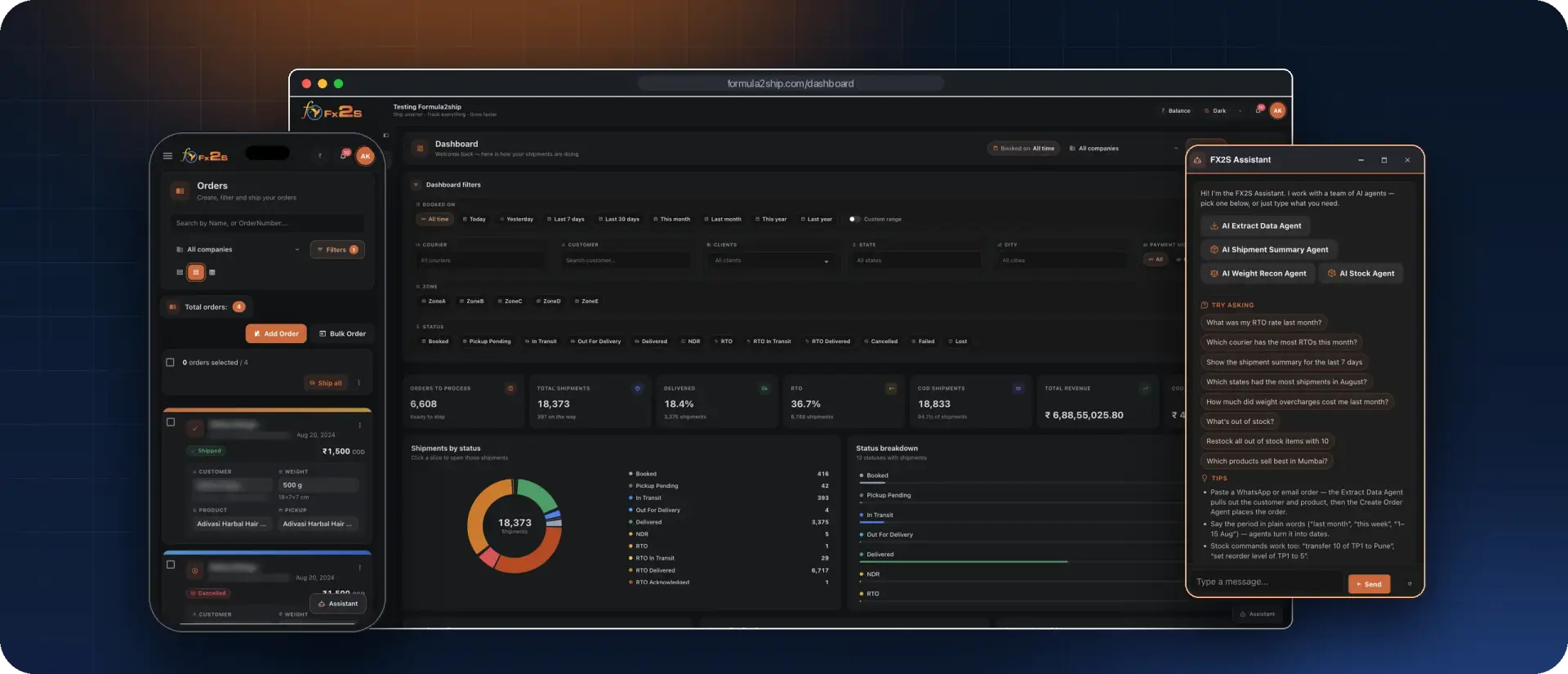Select the Cancelled order card checkbox
1568x674 pixels.
tap(171, 565)
